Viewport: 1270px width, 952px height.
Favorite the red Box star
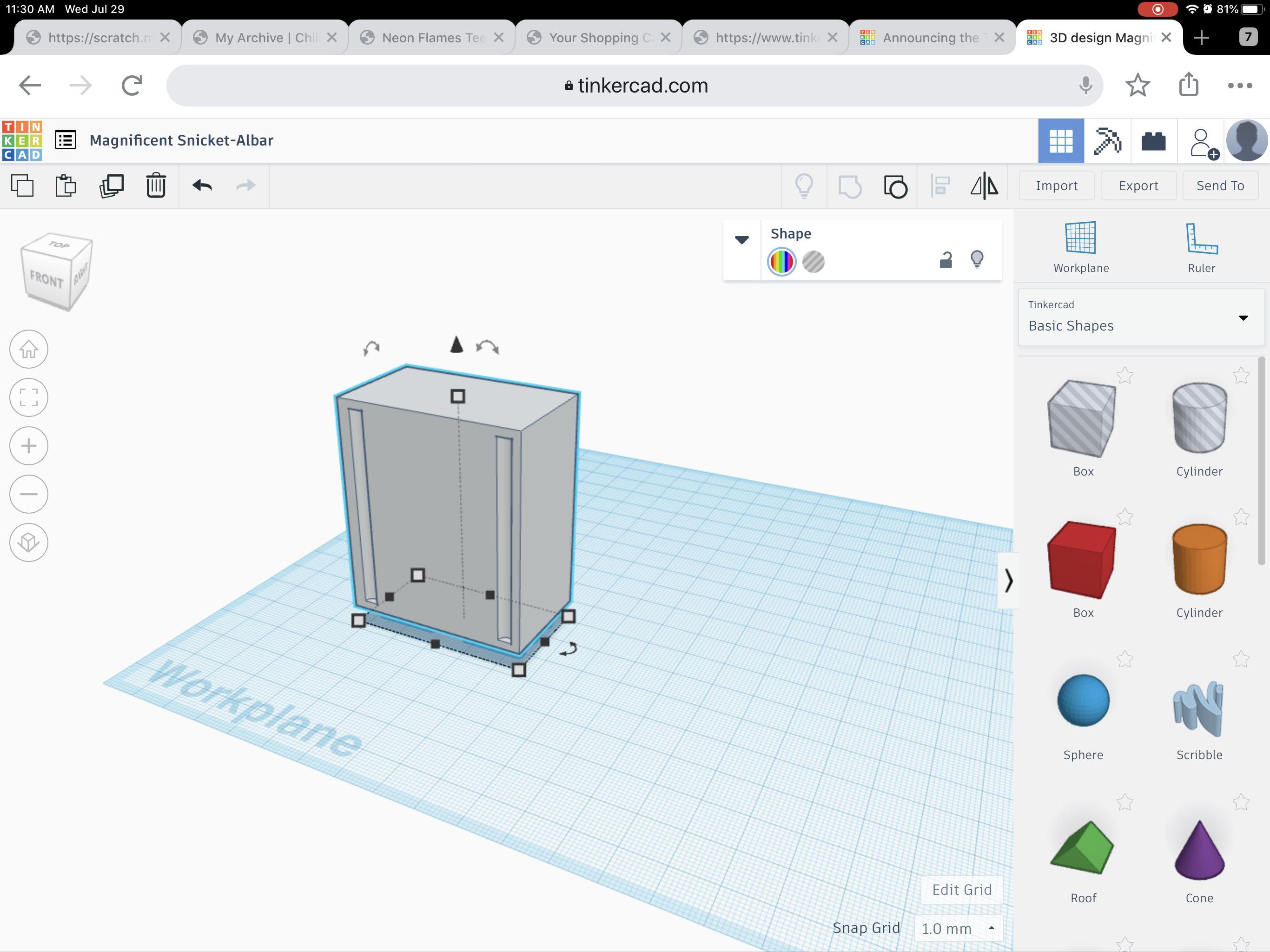(1125, 517)
